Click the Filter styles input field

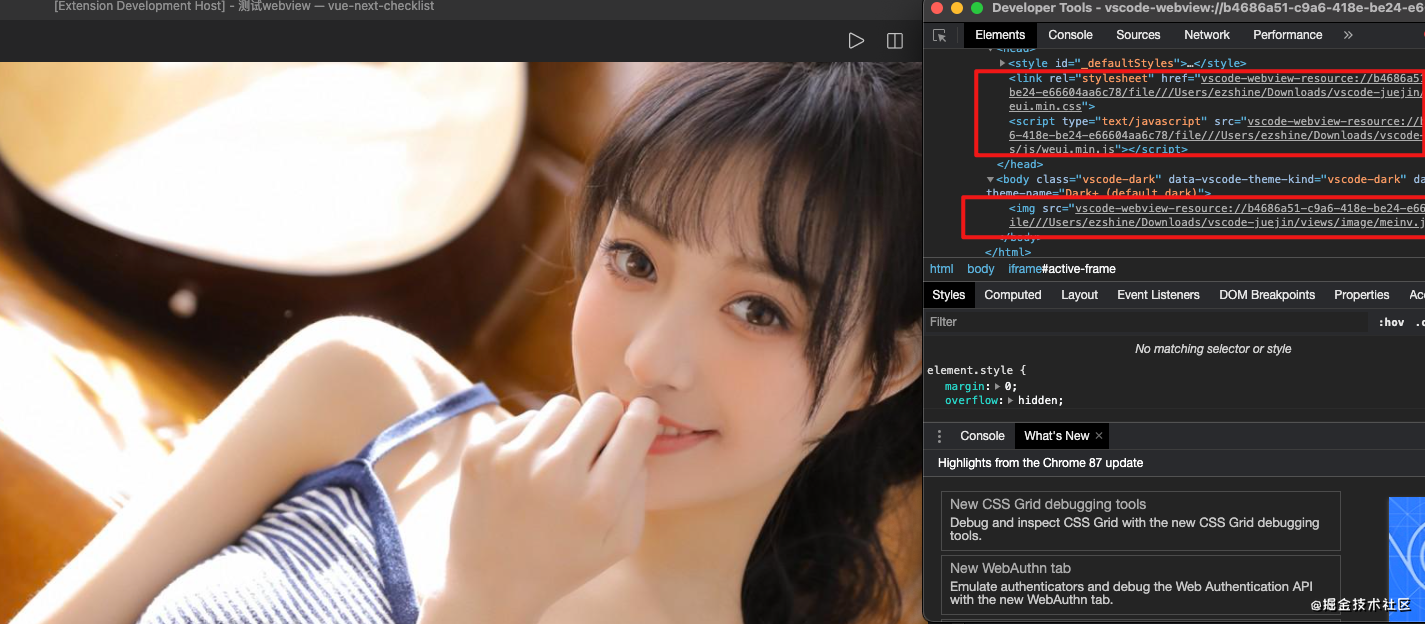1145,322
